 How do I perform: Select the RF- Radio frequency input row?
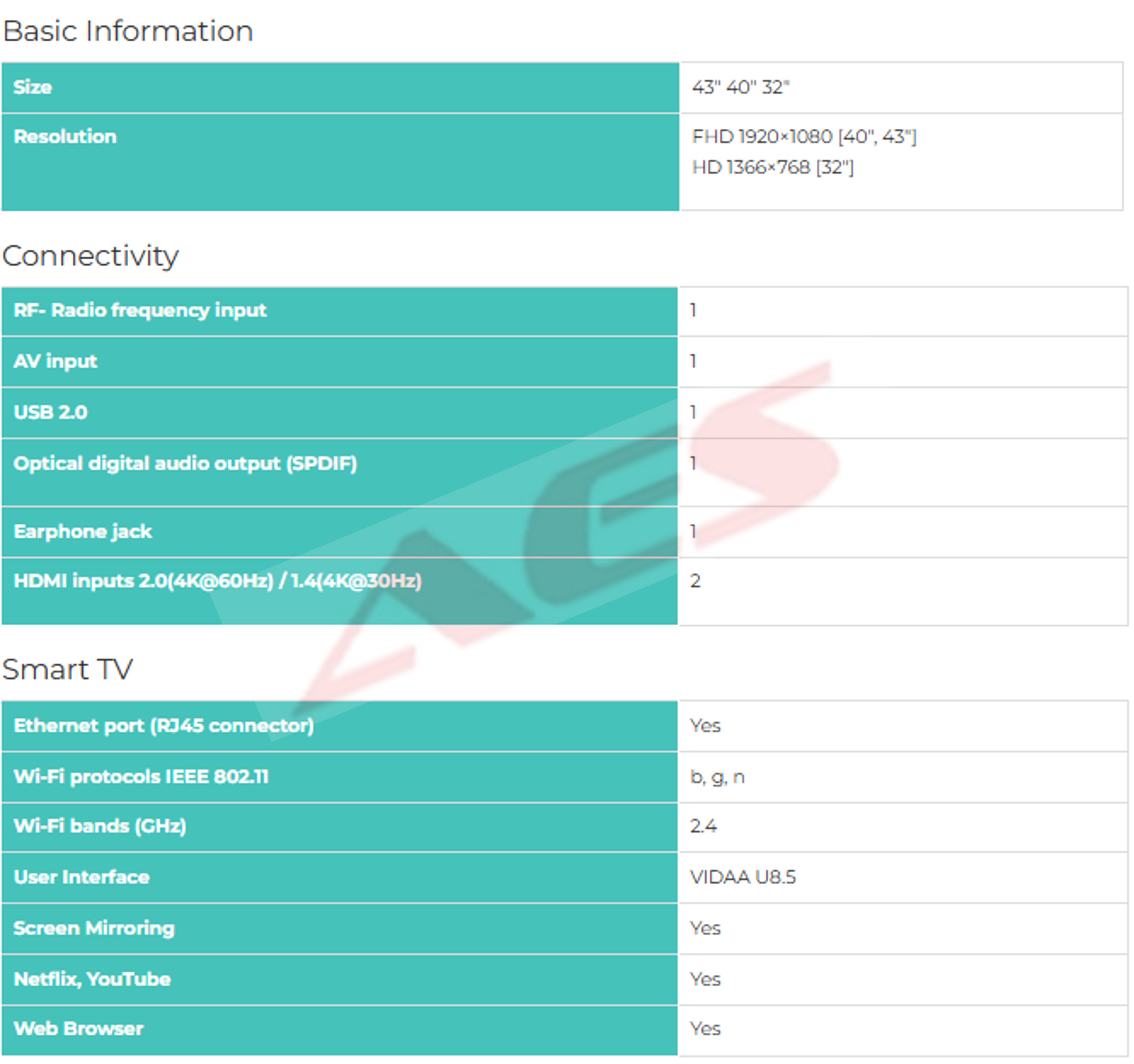point(140,311)
